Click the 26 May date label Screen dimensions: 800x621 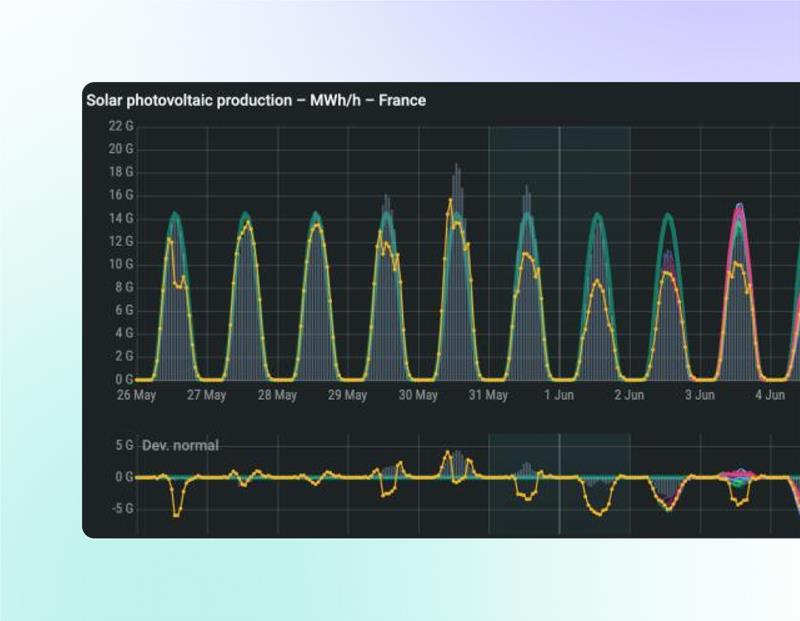coord(137,395)
